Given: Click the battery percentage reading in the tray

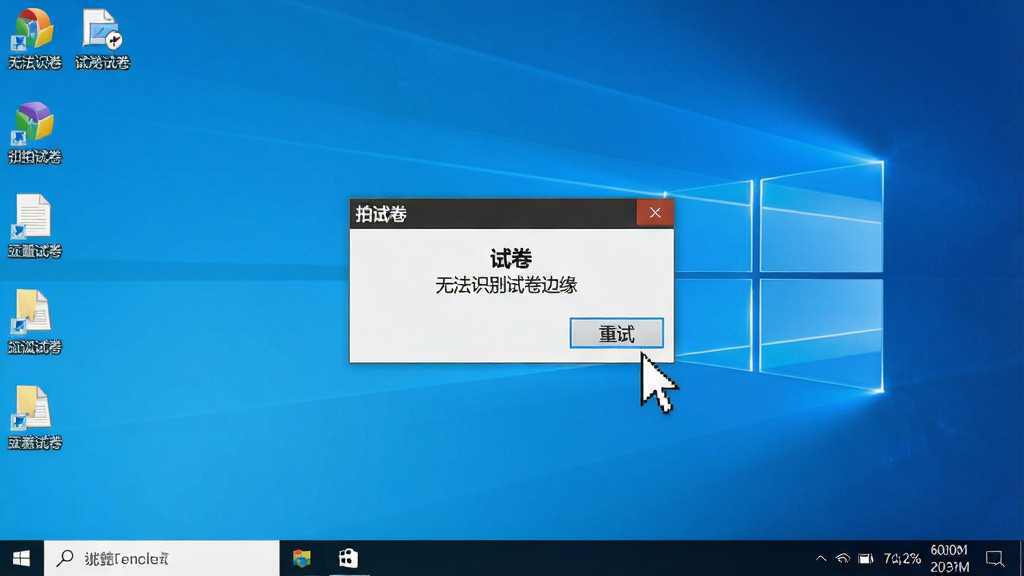Looking at the screenshot, I should 902,558.
